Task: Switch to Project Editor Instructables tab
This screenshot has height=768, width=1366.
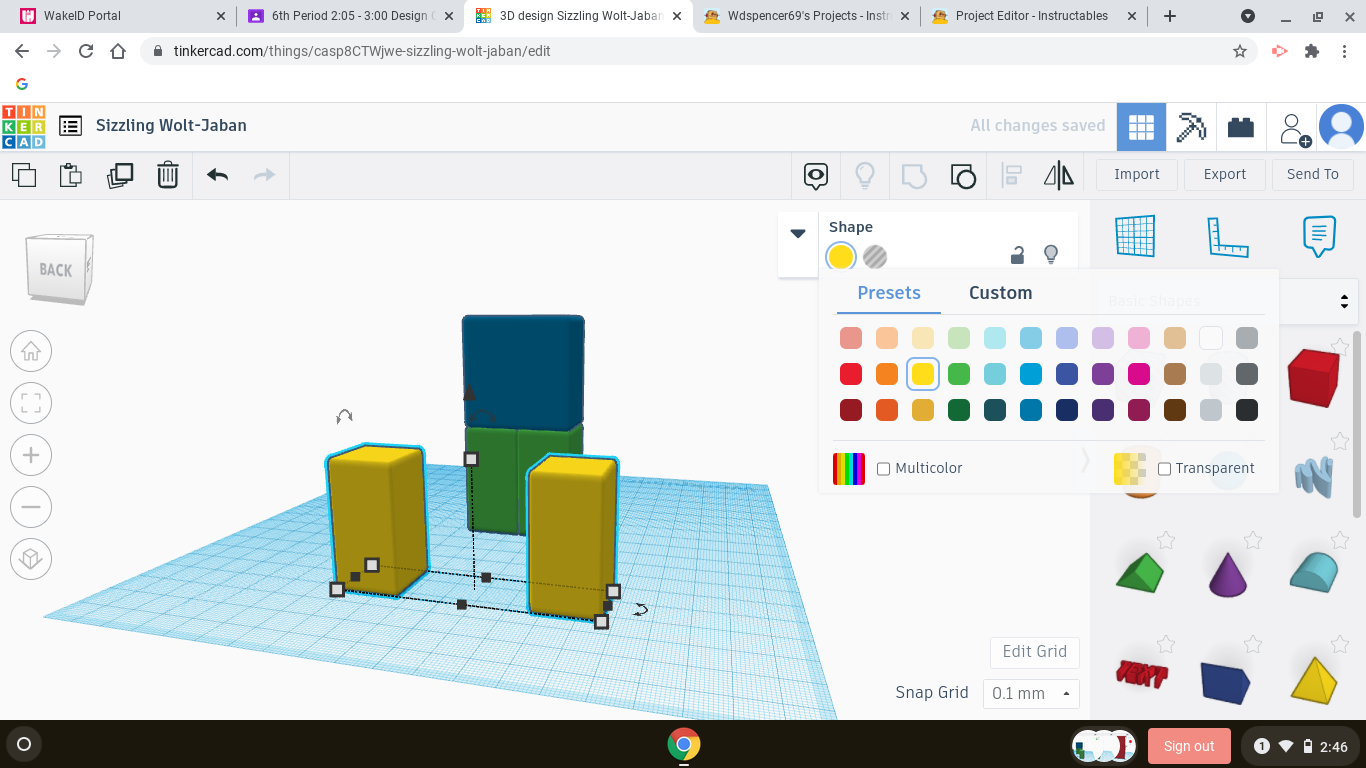Action: [x=1036, y=16]
